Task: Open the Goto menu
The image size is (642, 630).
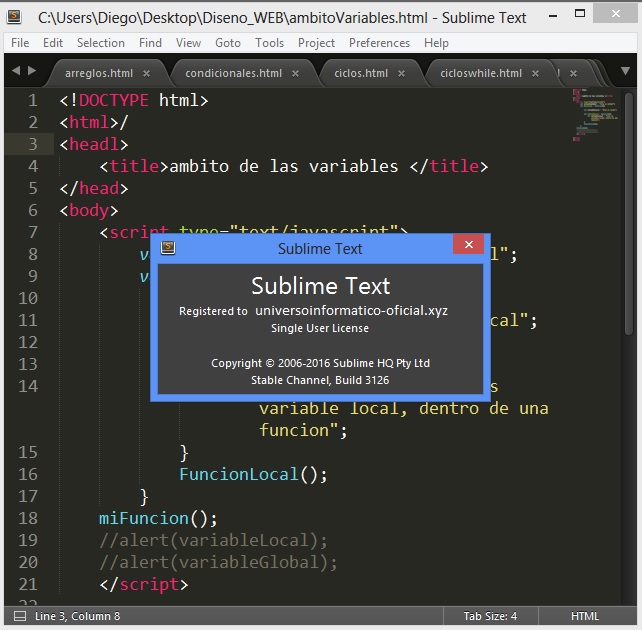Action: tap(228, 43)
